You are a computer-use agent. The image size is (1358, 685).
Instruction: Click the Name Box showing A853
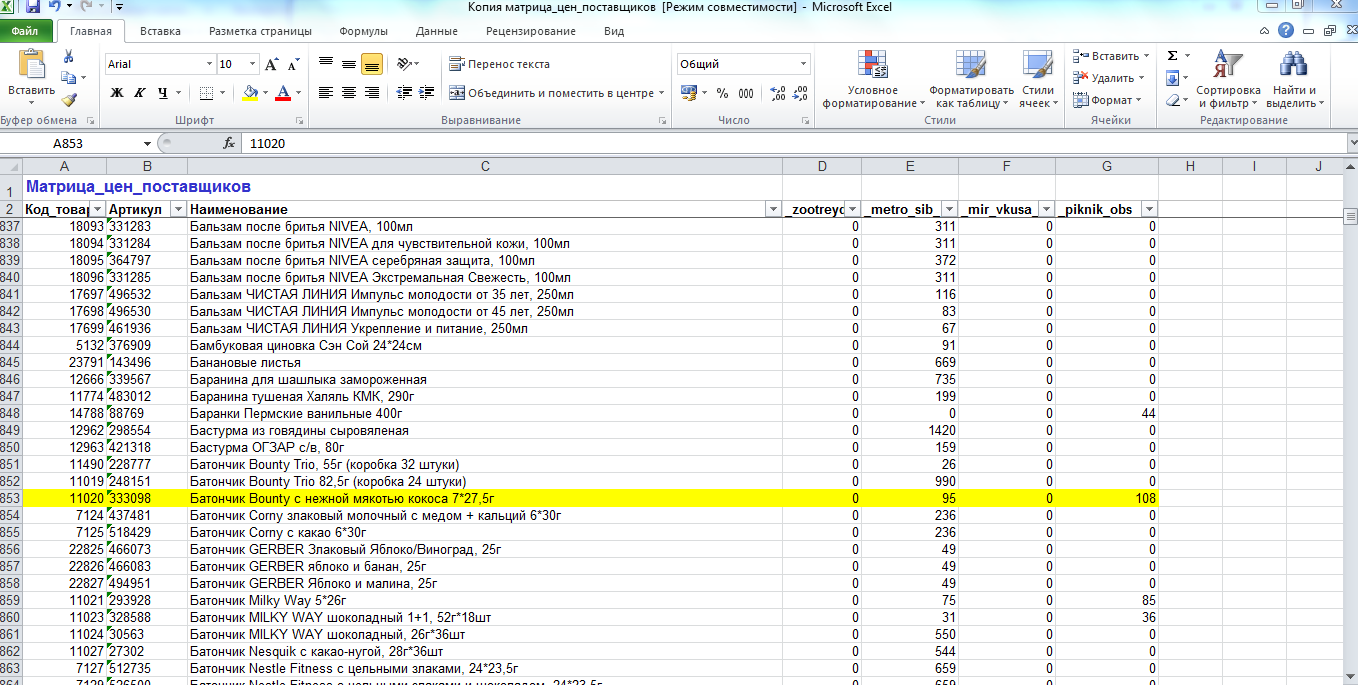coord(70,143)
